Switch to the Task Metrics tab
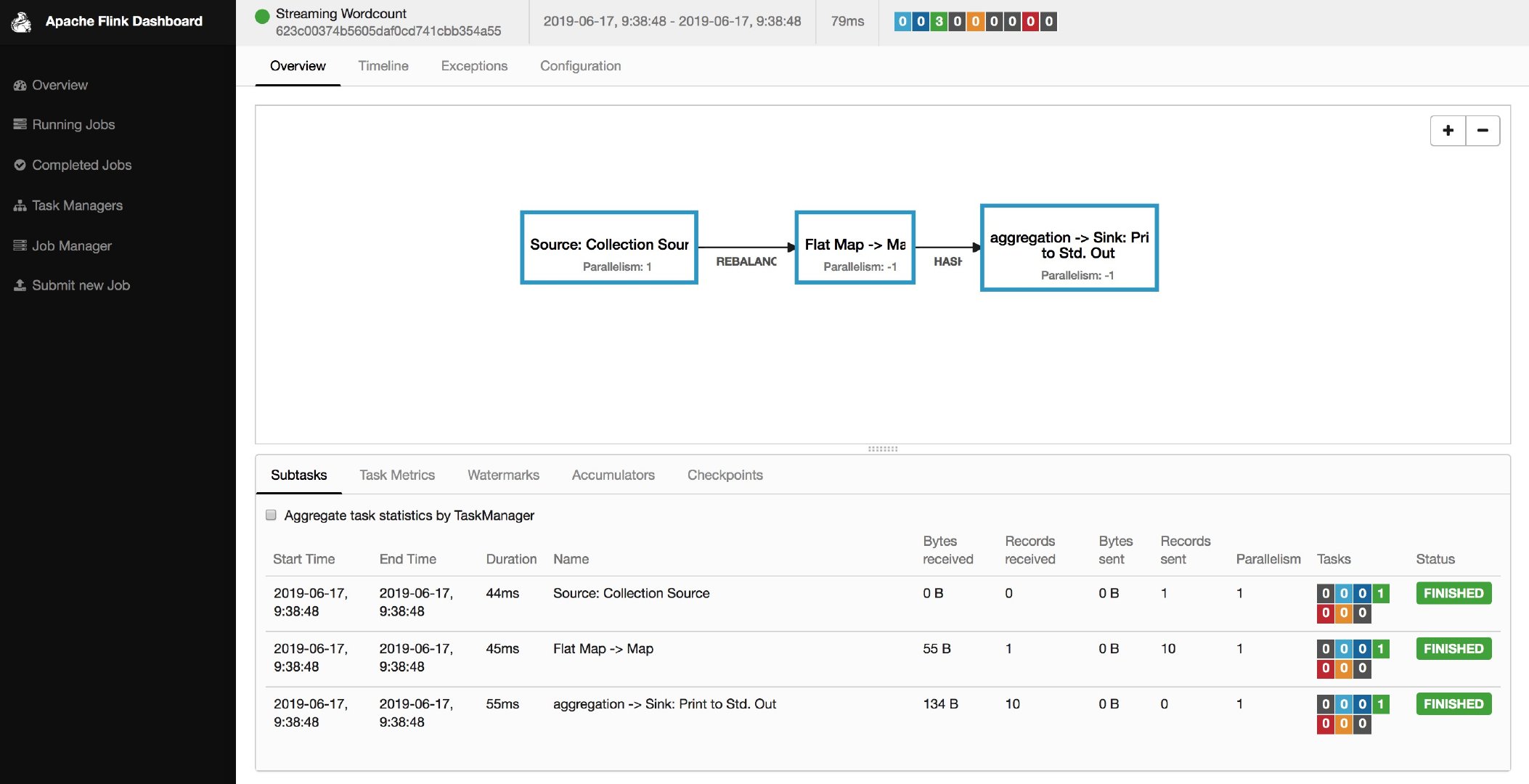Viewport: 1529px width, 784px height. coord(397,475)
